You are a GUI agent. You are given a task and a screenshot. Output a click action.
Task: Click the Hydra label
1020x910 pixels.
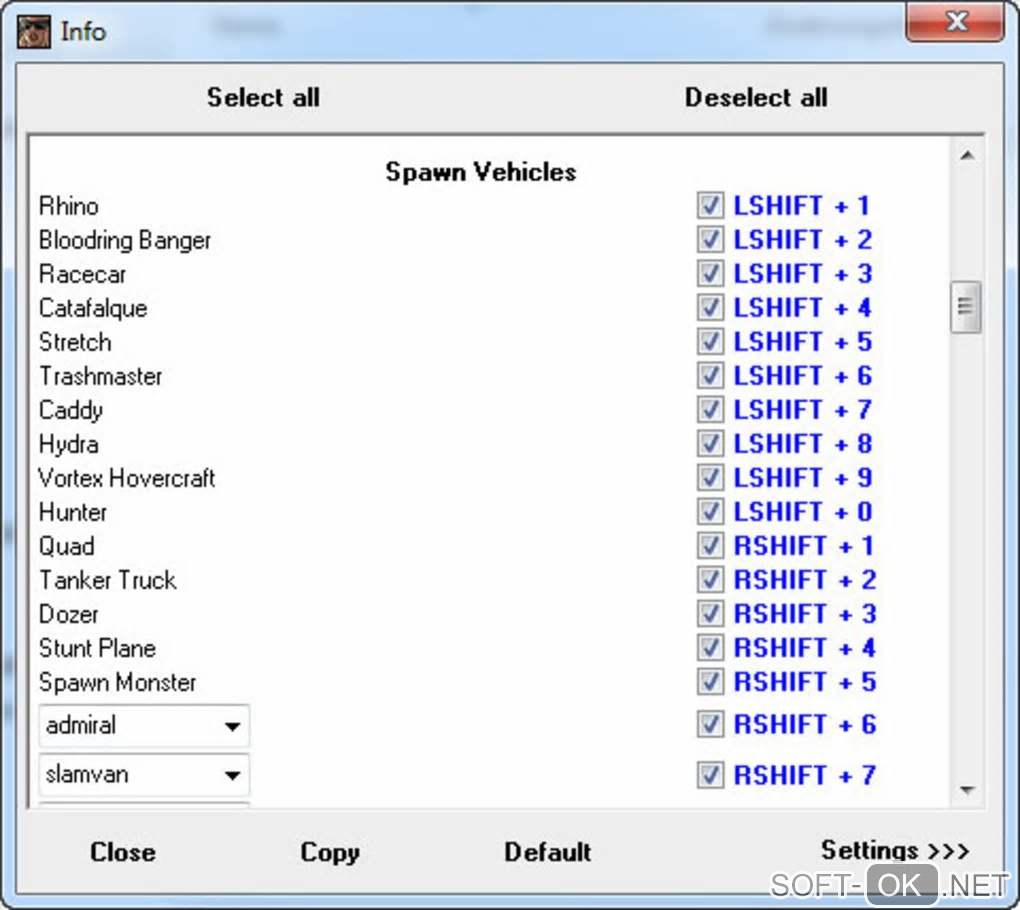pos(69,444)
